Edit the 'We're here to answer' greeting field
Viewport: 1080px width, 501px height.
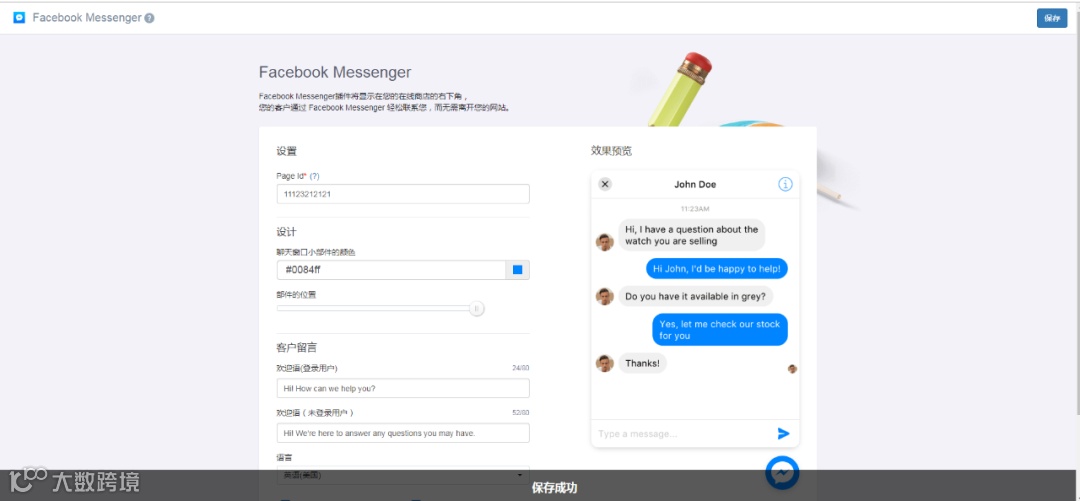click(403, 433)
